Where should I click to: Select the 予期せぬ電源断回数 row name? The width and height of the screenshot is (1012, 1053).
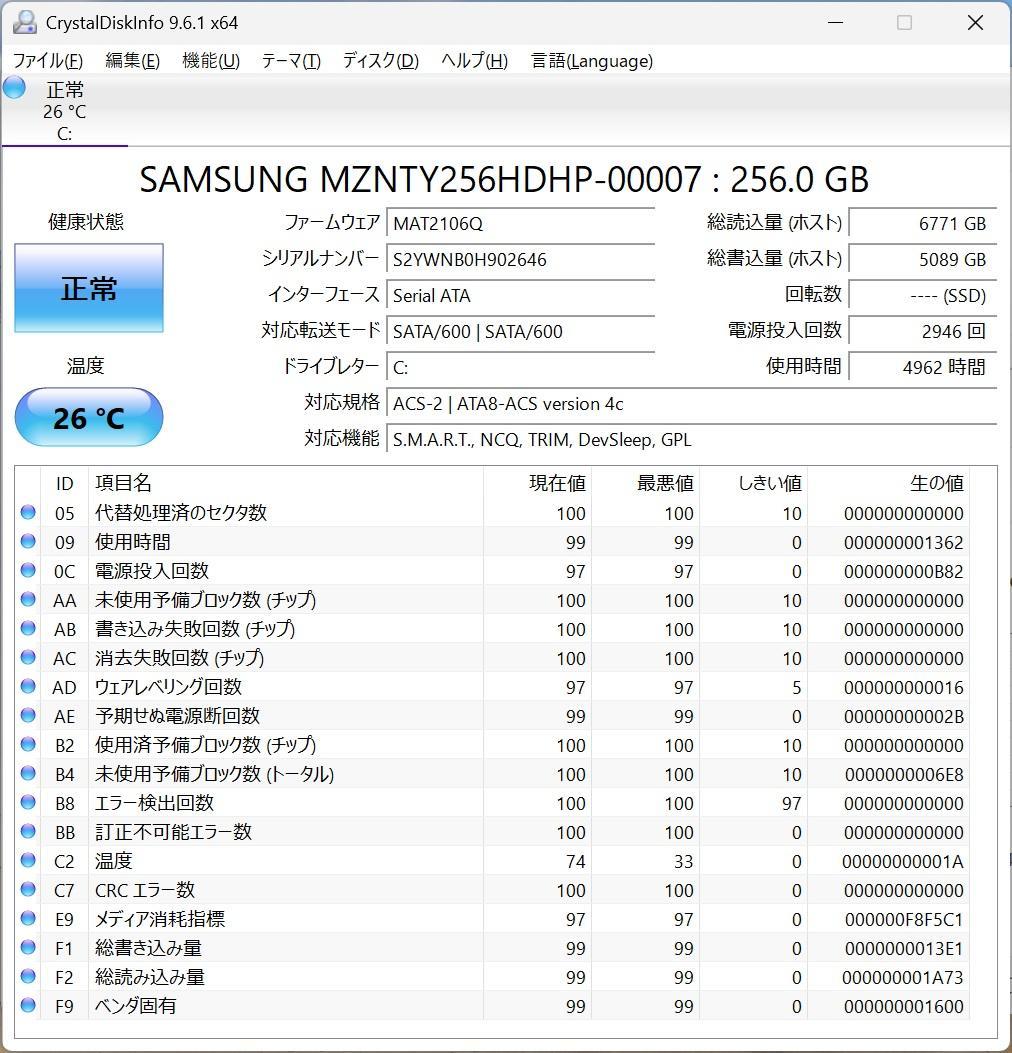[x=177, y=716]
